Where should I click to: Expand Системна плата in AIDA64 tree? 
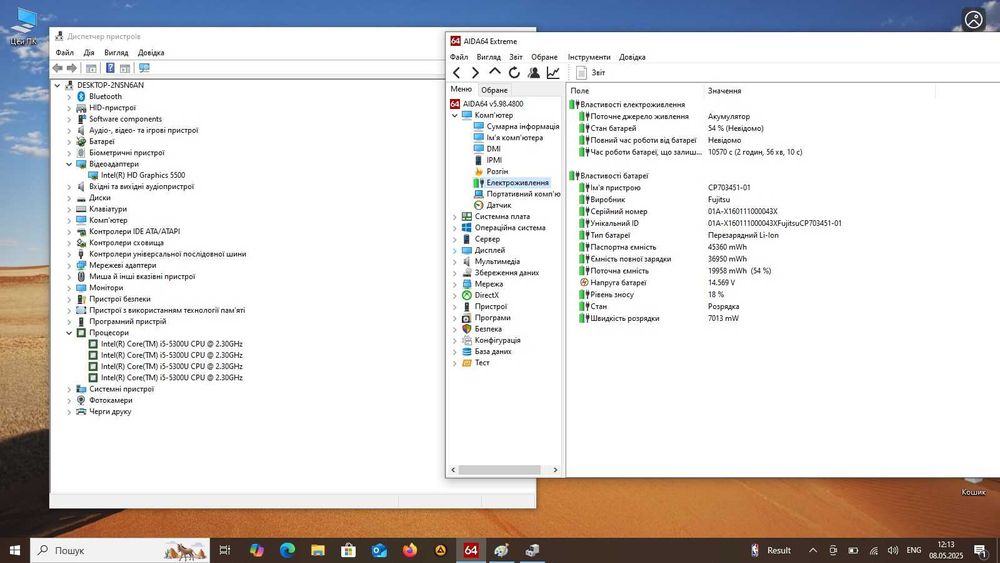point(455,217)
